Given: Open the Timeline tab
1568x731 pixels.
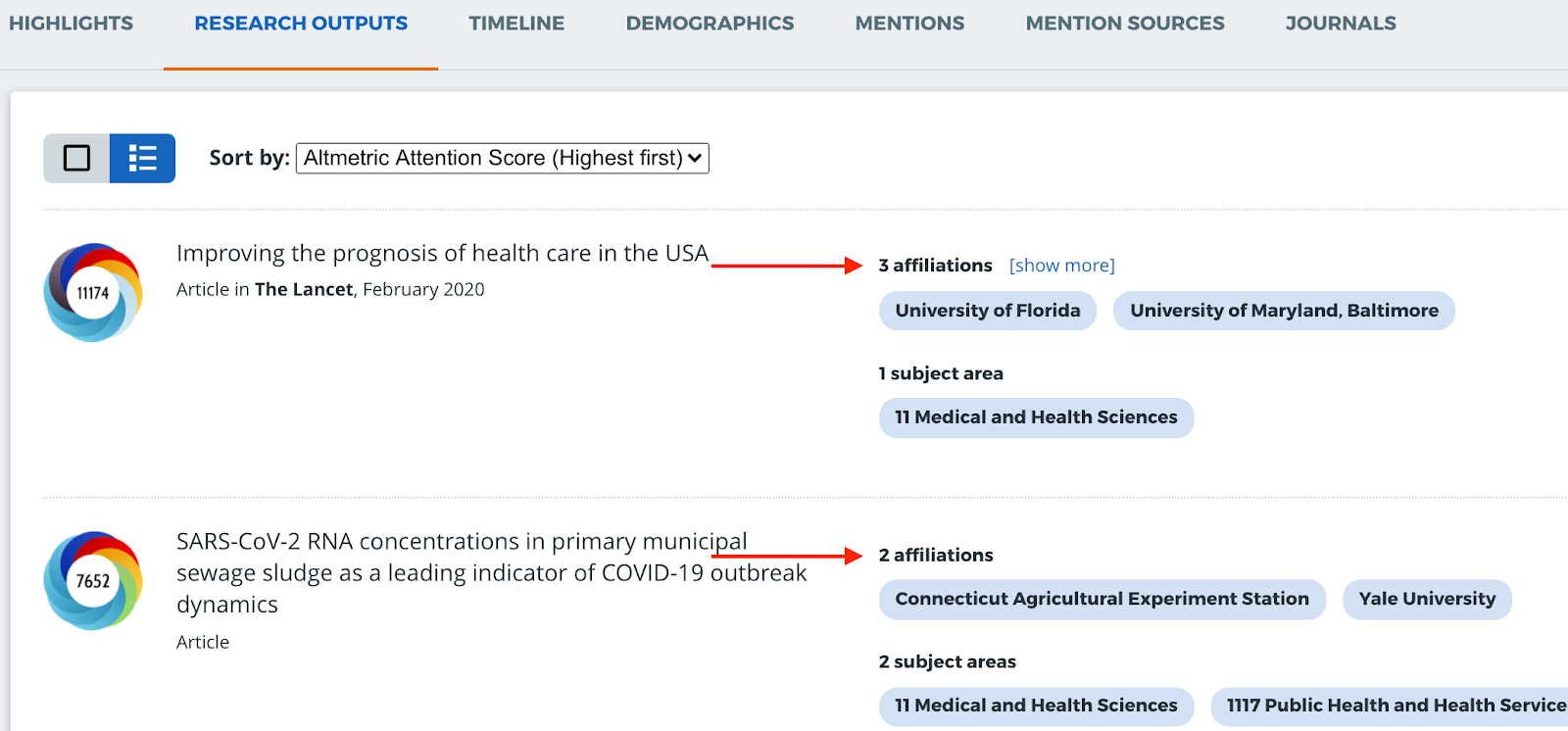Looking at the screenshot, I should (x=516, y=24).
